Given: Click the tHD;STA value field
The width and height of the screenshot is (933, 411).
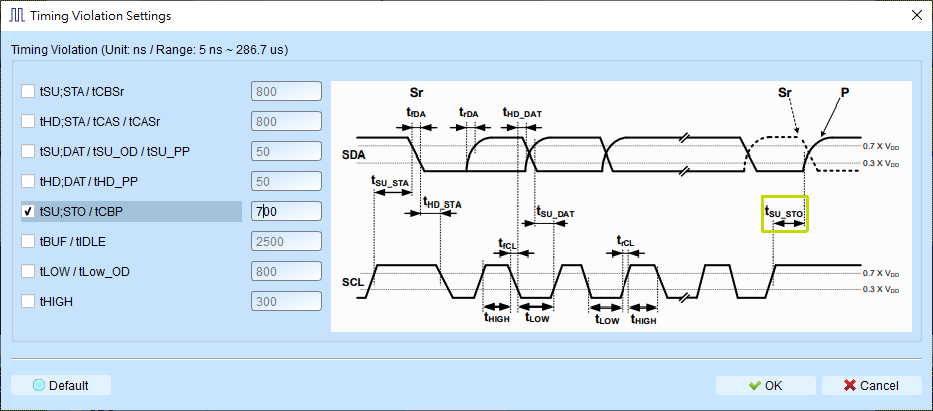Looking at the screenshot, I should pos(286,121).
